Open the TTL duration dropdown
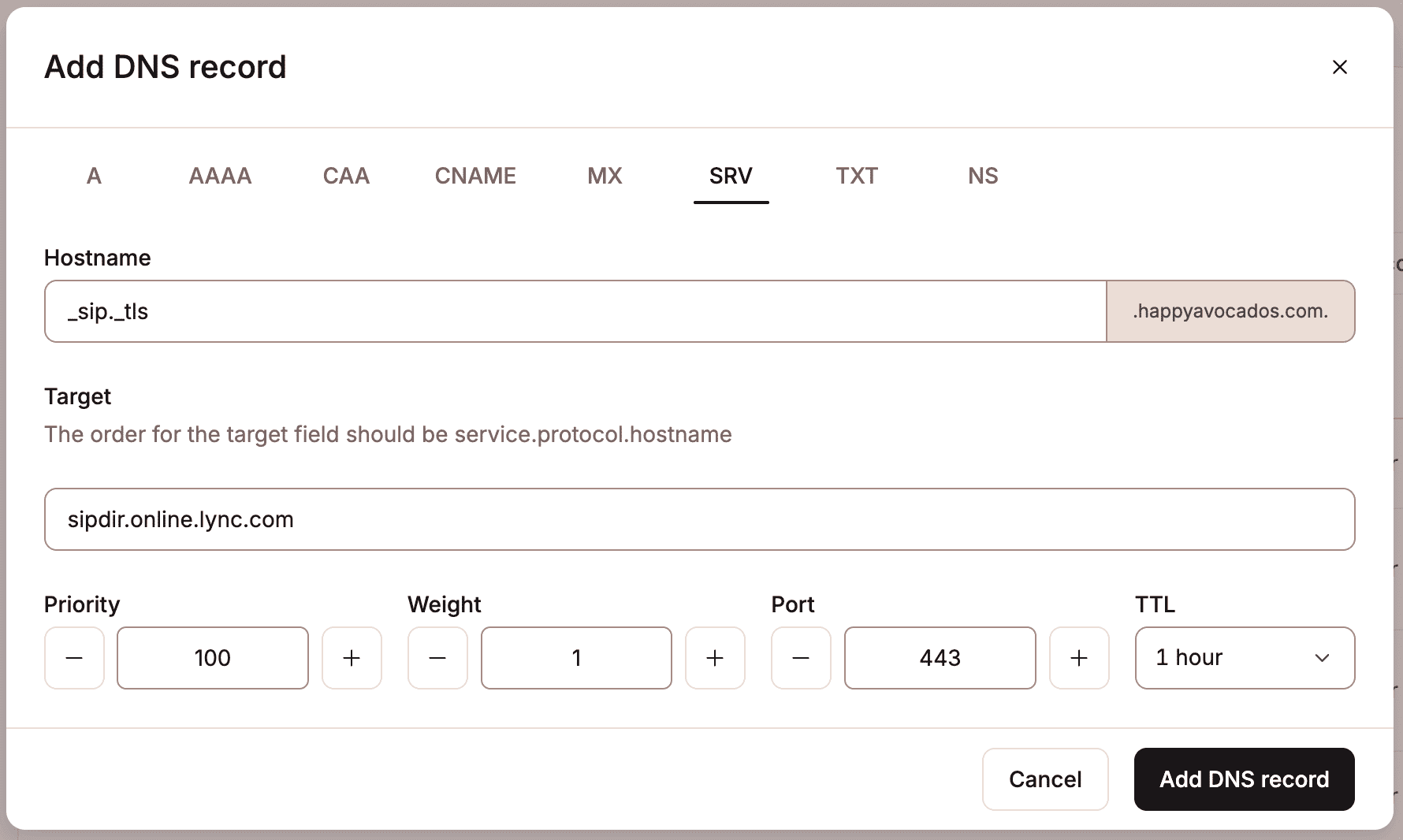The width and height of the screenshot is (1403, 840). tap(1244, 658)
